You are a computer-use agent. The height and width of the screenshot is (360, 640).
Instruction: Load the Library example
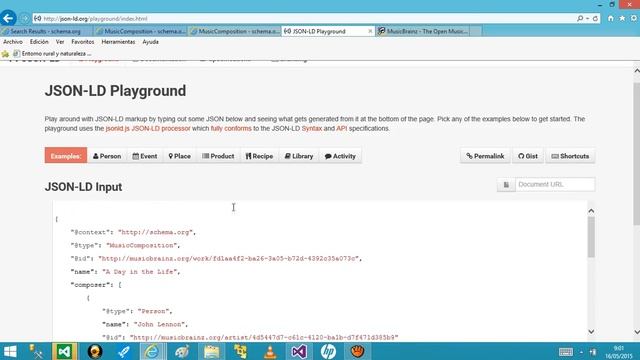299,156
